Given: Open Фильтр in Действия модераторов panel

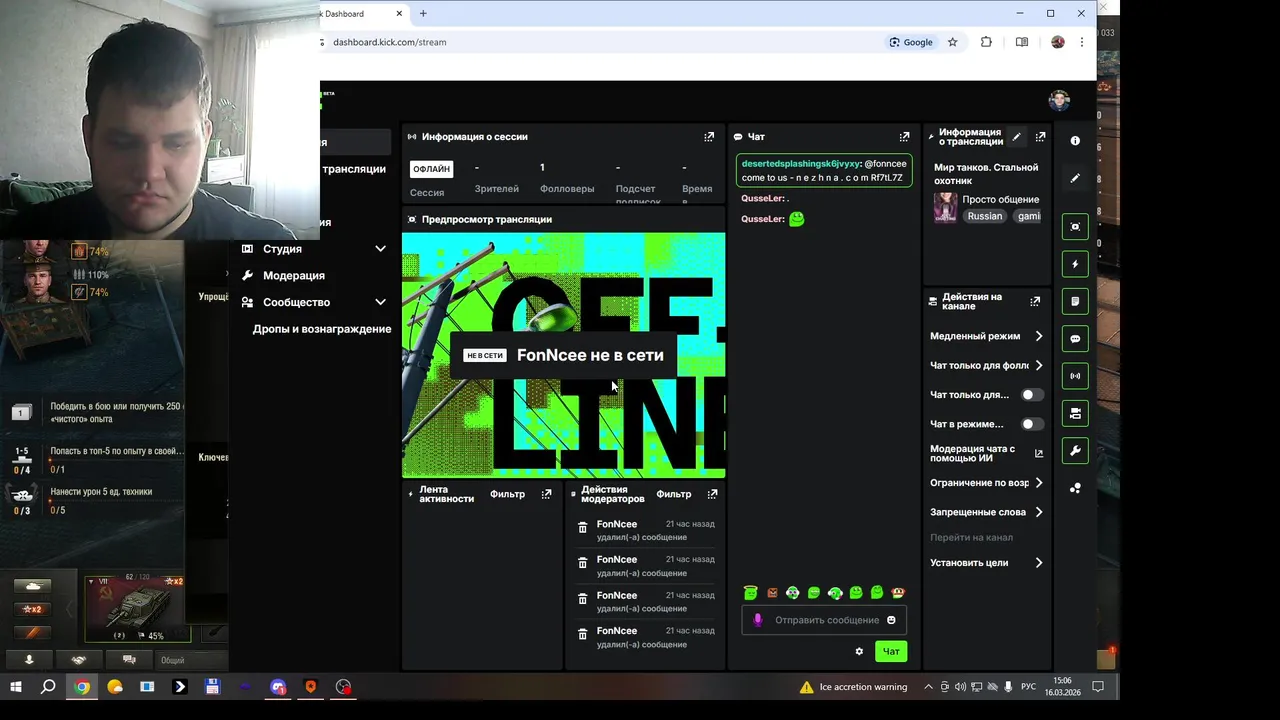Looking at the screenshot, I should (x=674, y=494).
